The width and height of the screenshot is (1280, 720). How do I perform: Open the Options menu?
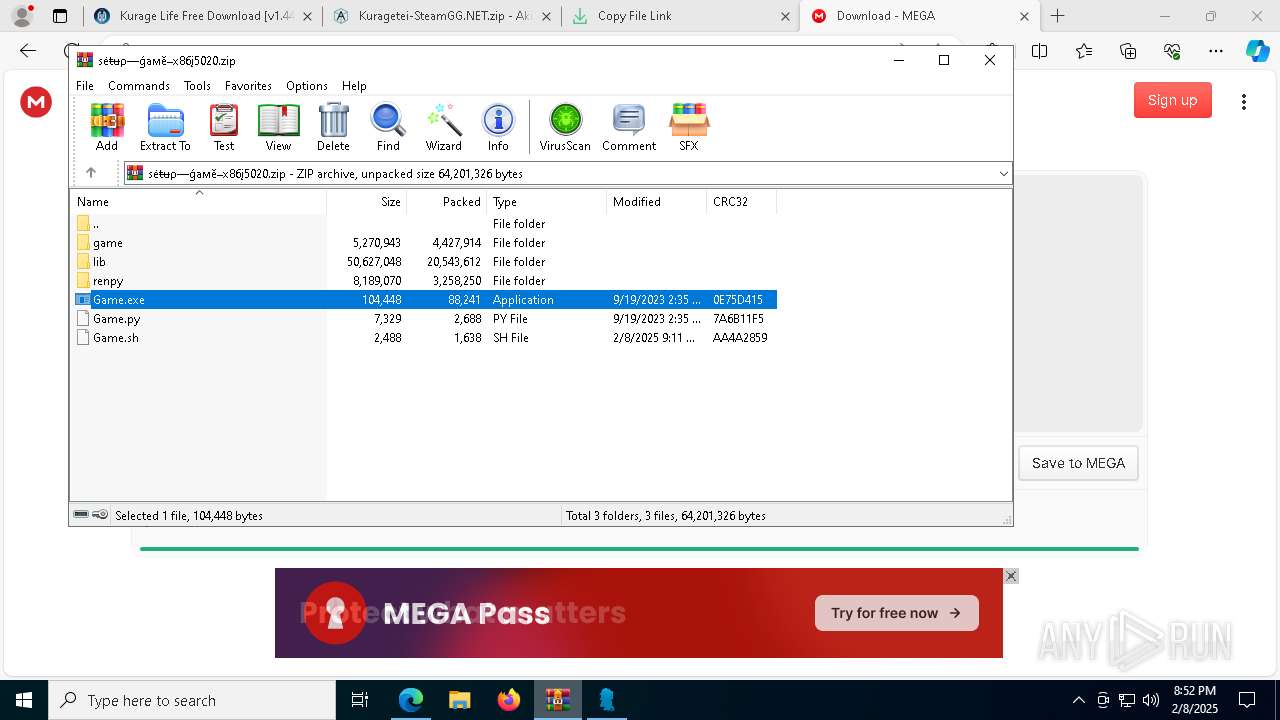point(307,86)
